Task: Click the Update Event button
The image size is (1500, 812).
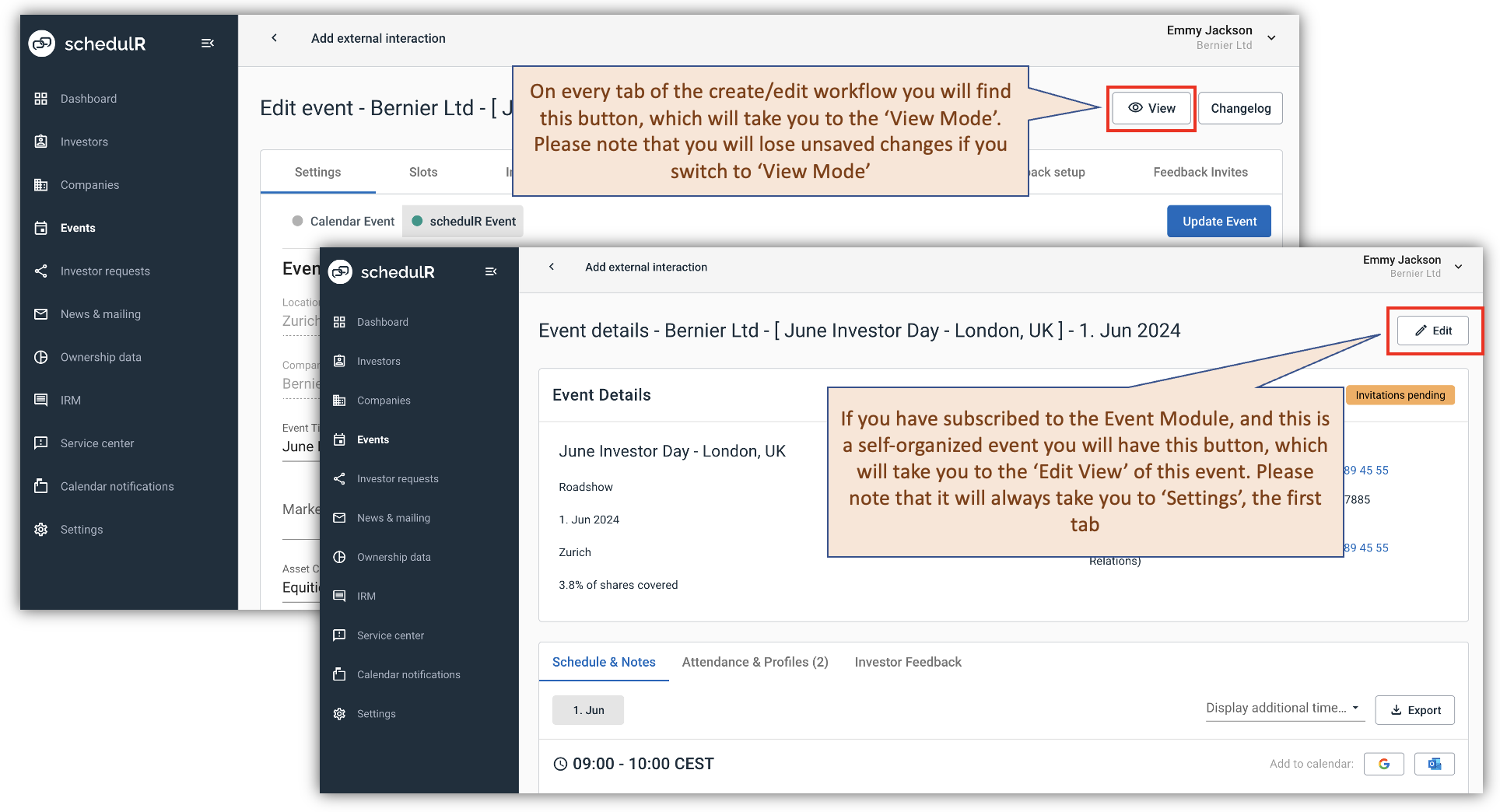Action: tap(1218, 221)
